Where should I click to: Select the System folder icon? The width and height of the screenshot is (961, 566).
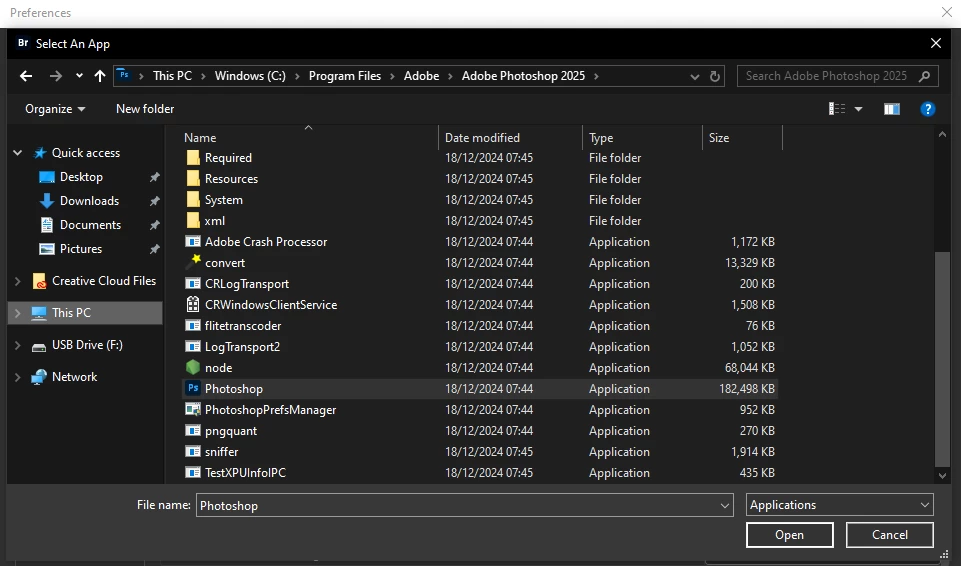coord(193,199)
